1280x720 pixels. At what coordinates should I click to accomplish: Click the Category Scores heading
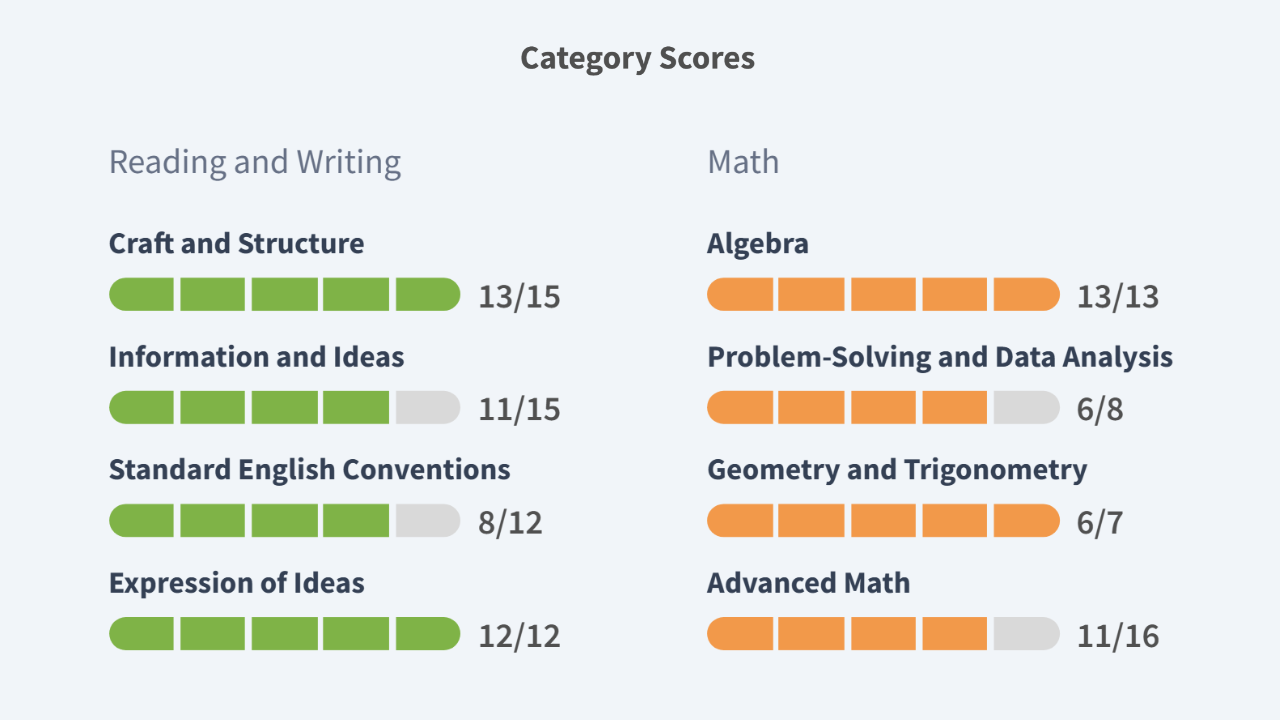(x=638, y=58)
